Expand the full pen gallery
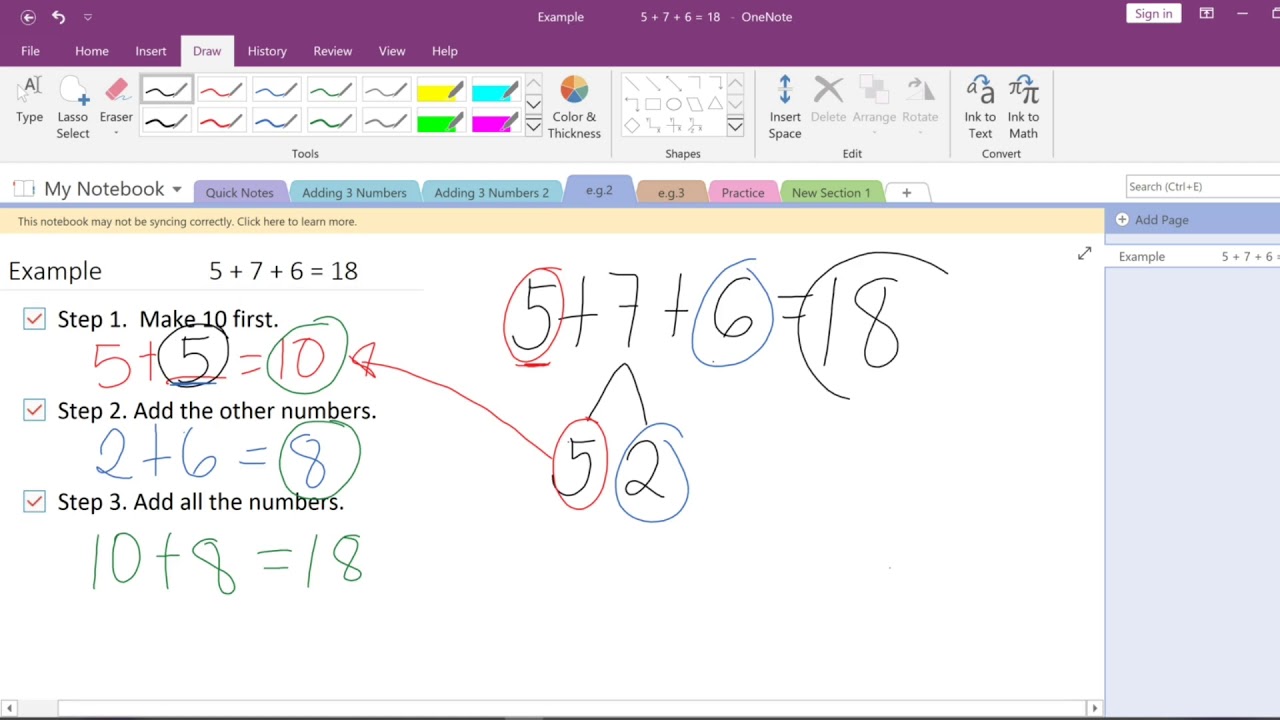The height and width of the screenshot is (720, 1280). (533, 127)
